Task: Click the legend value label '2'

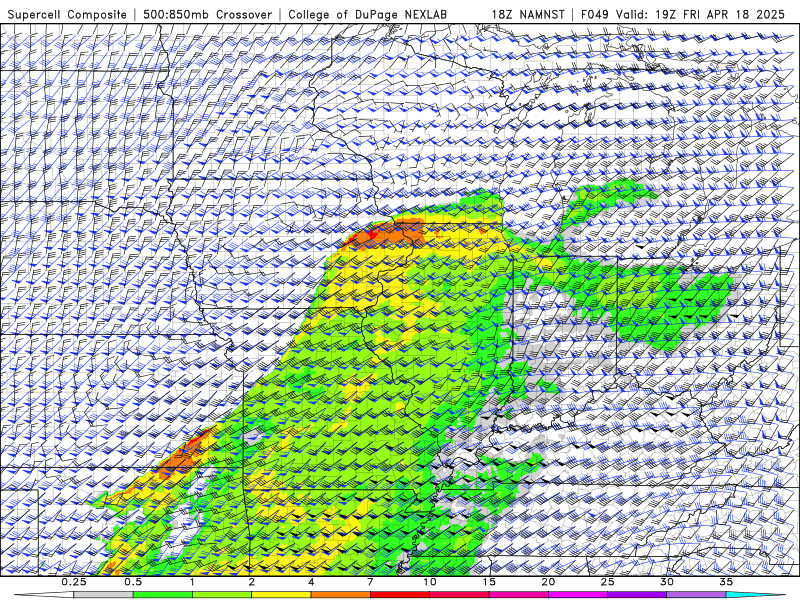Action: 252,582
